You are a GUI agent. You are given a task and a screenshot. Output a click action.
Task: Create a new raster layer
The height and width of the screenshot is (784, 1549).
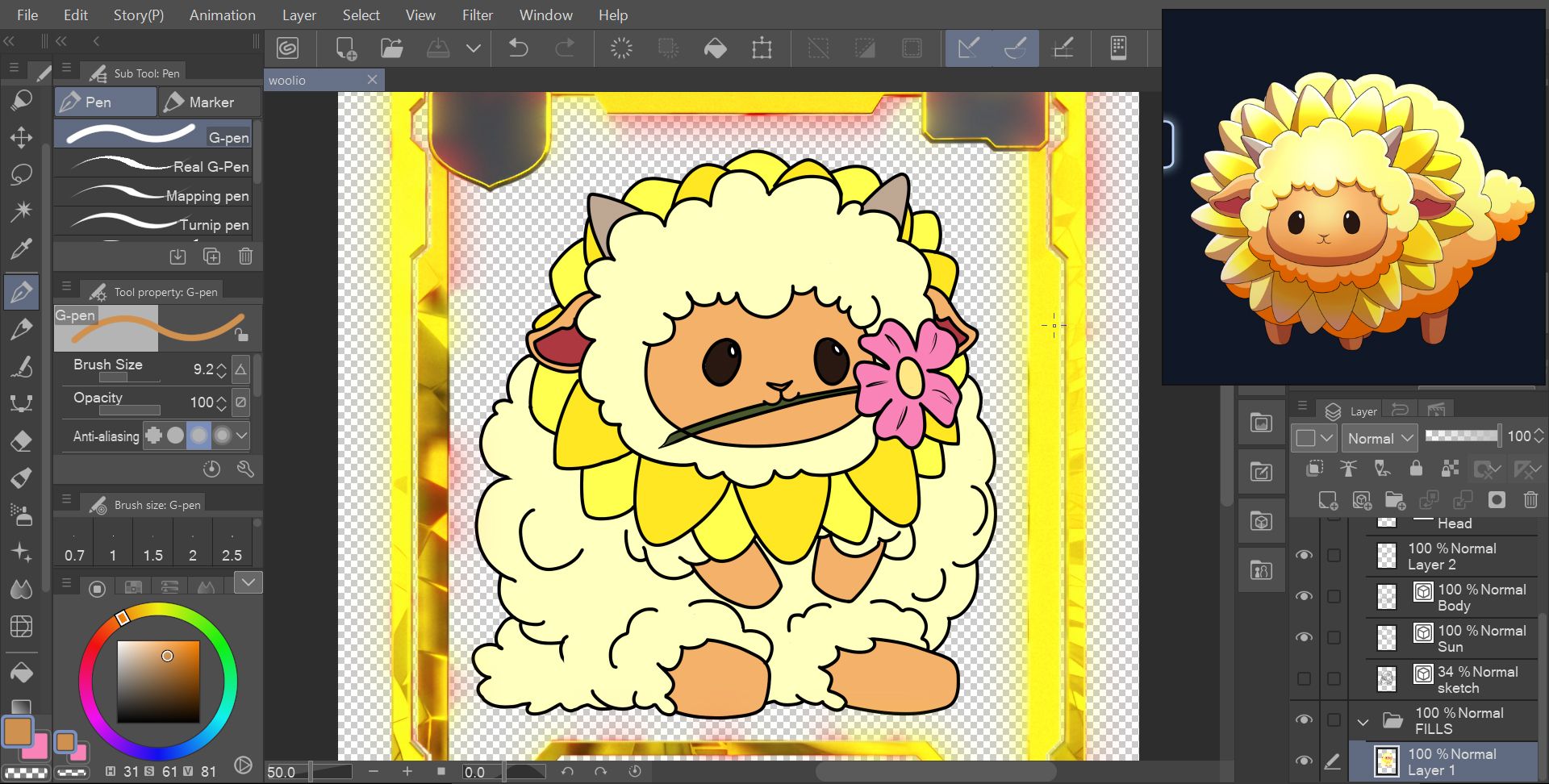click(x=1328, y=500)
